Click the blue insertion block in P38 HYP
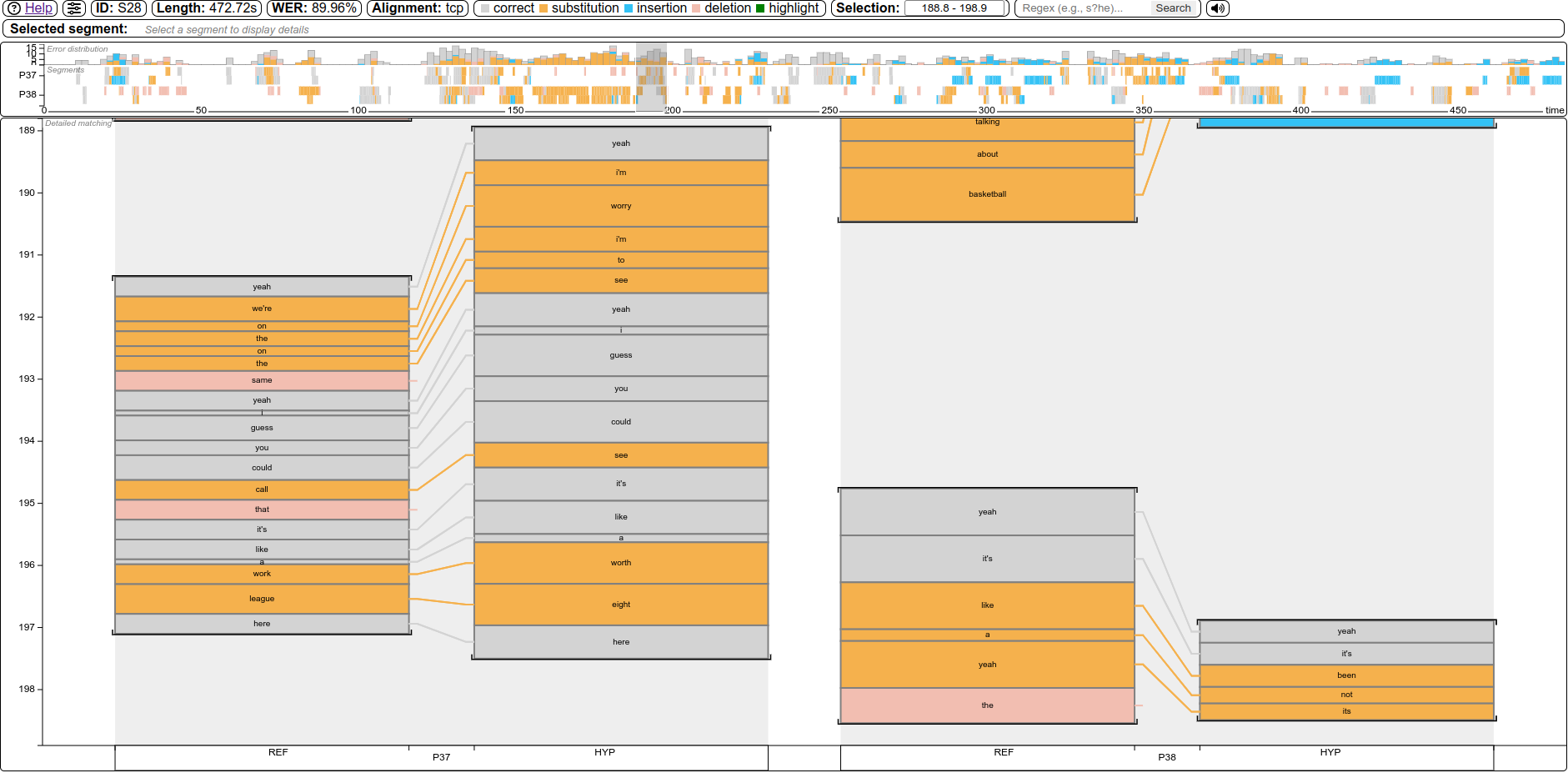Viewport: 1568px width, 773px height. tap(1346, 123)
